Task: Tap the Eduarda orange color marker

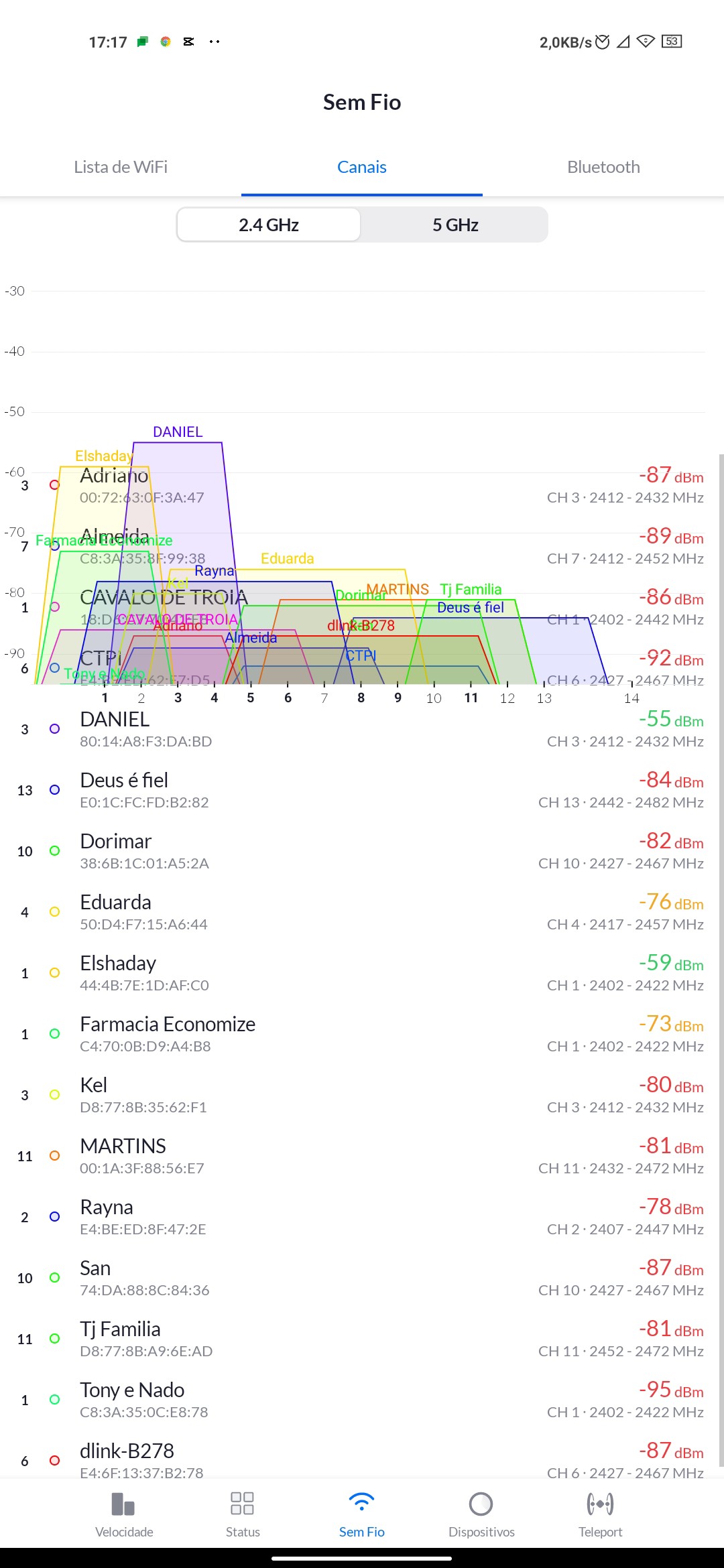Action: [55, 912]
